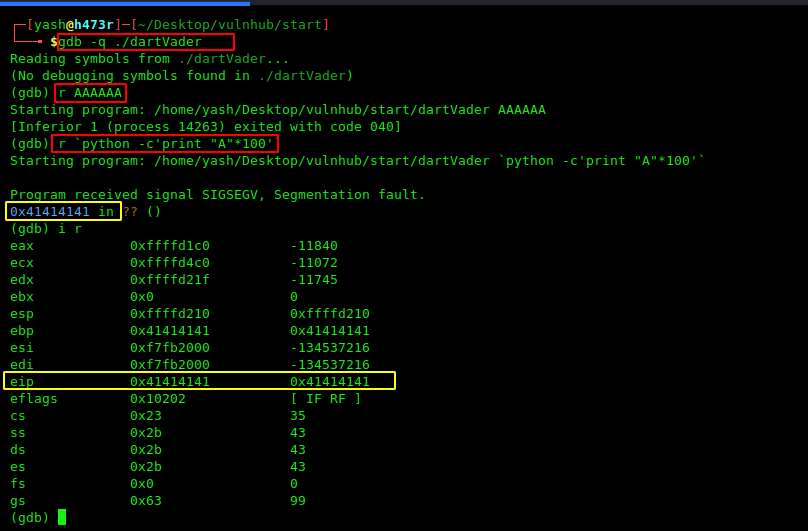Click the ebx register row label
This screenshot has height=531, width=808.
[22, 297]
